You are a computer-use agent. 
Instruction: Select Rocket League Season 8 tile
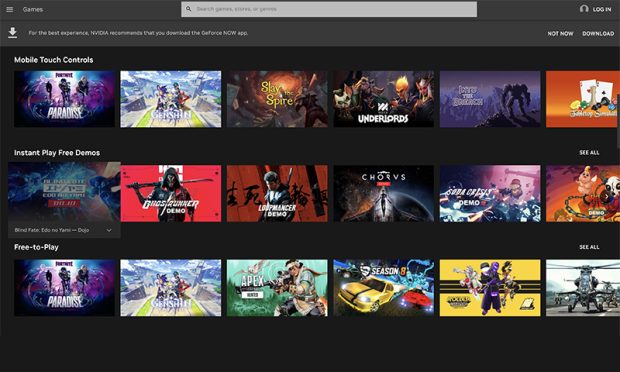(384, 288)
